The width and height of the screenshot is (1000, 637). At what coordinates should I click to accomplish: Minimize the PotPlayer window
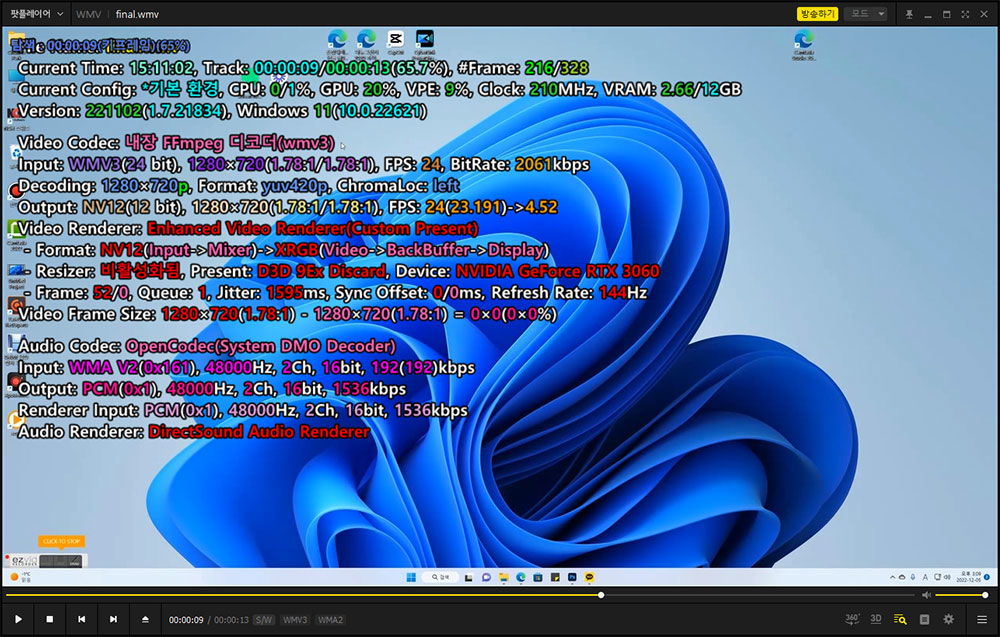point(928,14)
